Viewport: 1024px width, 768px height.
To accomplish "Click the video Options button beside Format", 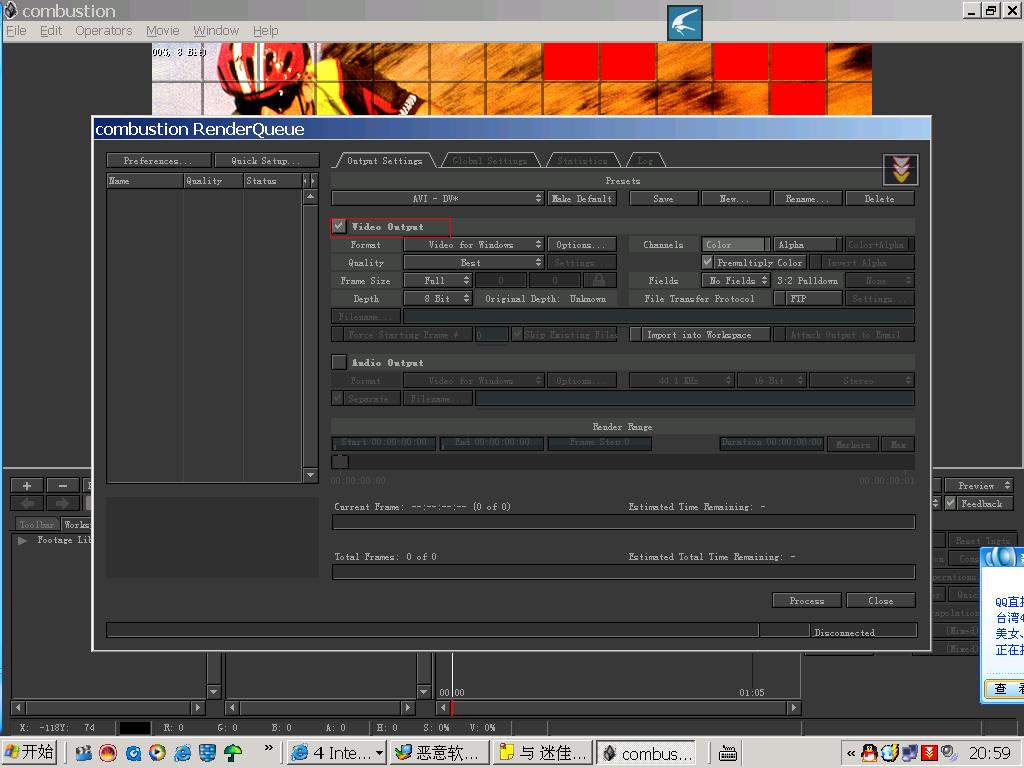I will point(582,244).
